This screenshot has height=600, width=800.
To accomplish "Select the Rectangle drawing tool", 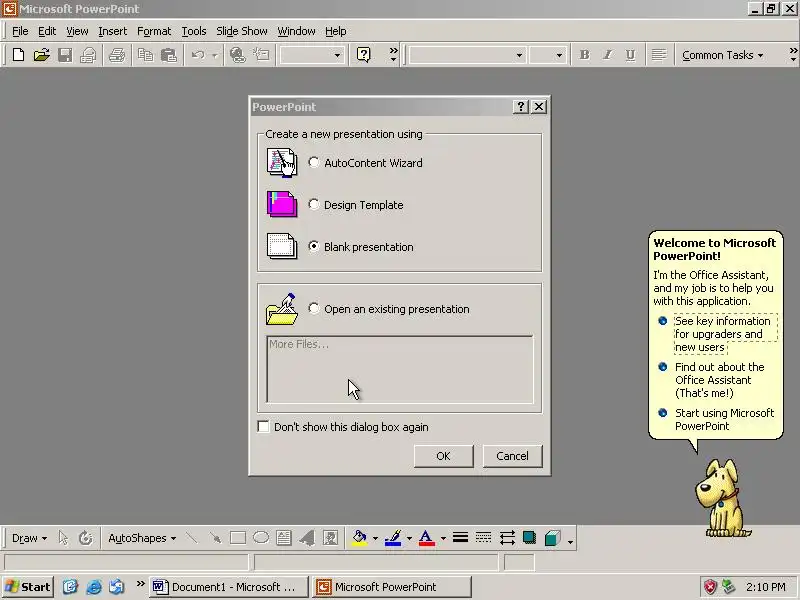I will coord(238,538).
